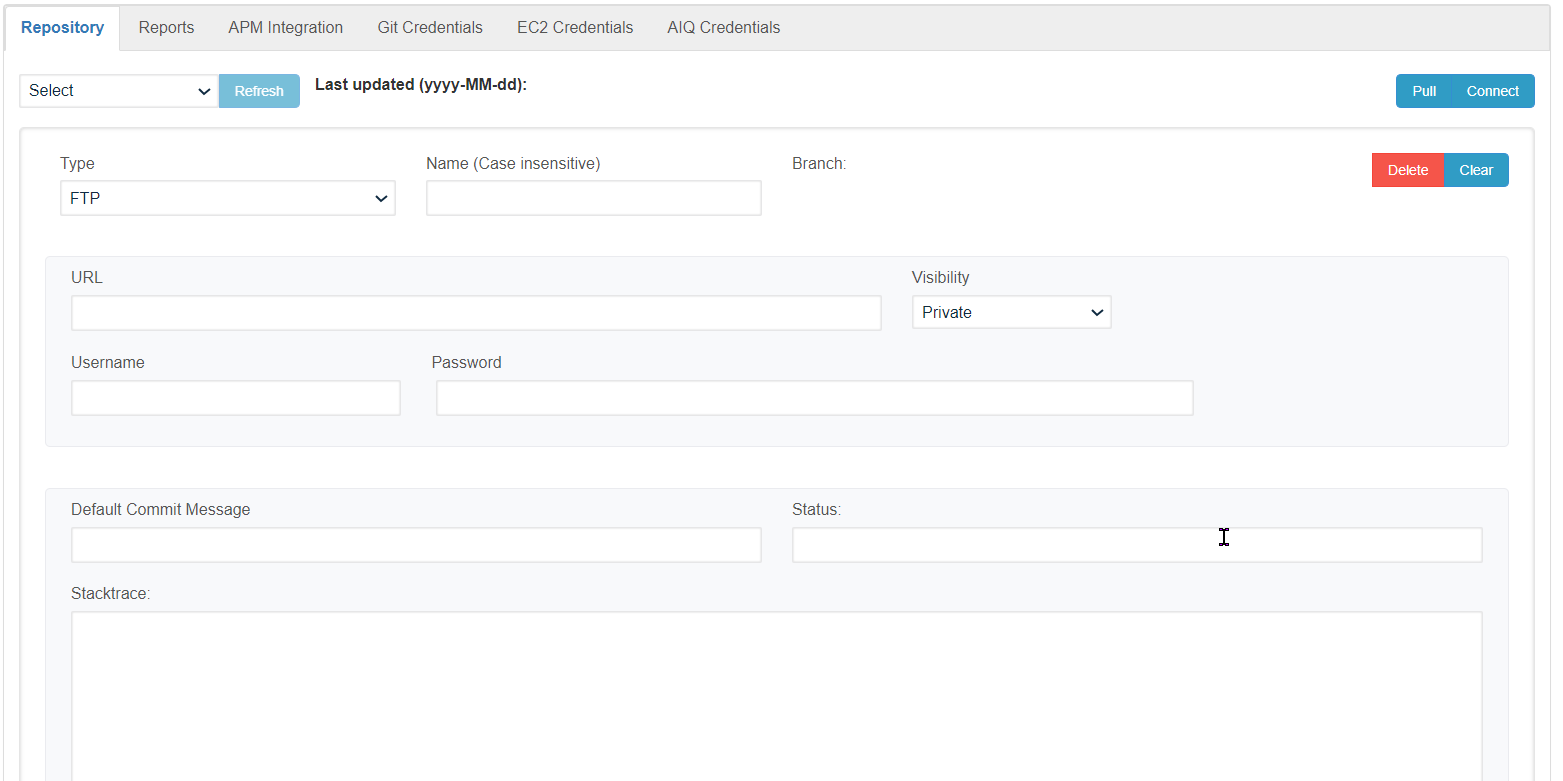Open the EC2 Credentials tab

574,27
